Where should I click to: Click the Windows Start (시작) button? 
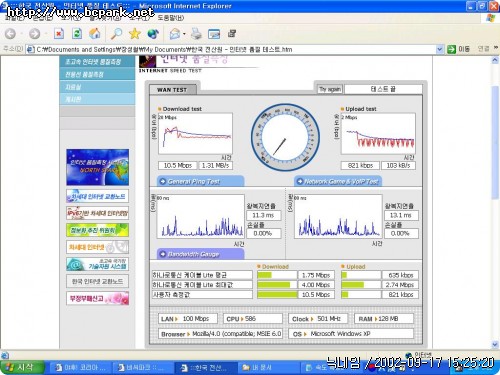(22, 367)
